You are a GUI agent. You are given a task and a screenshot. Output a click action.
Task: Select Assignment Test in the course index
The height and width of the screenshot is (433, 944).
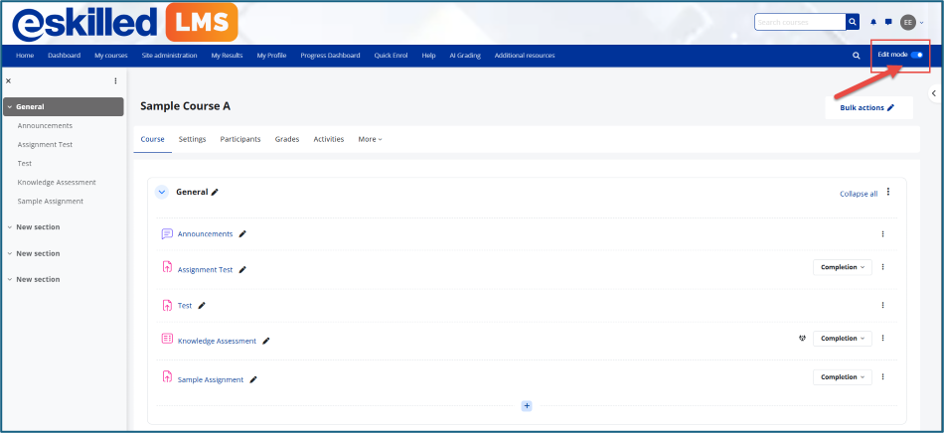[x=45, y=145]
